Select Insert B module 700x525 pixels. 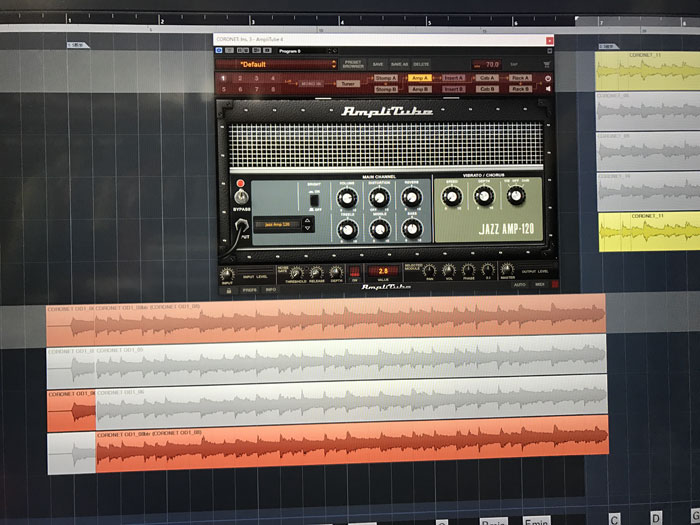pos(453,89)
